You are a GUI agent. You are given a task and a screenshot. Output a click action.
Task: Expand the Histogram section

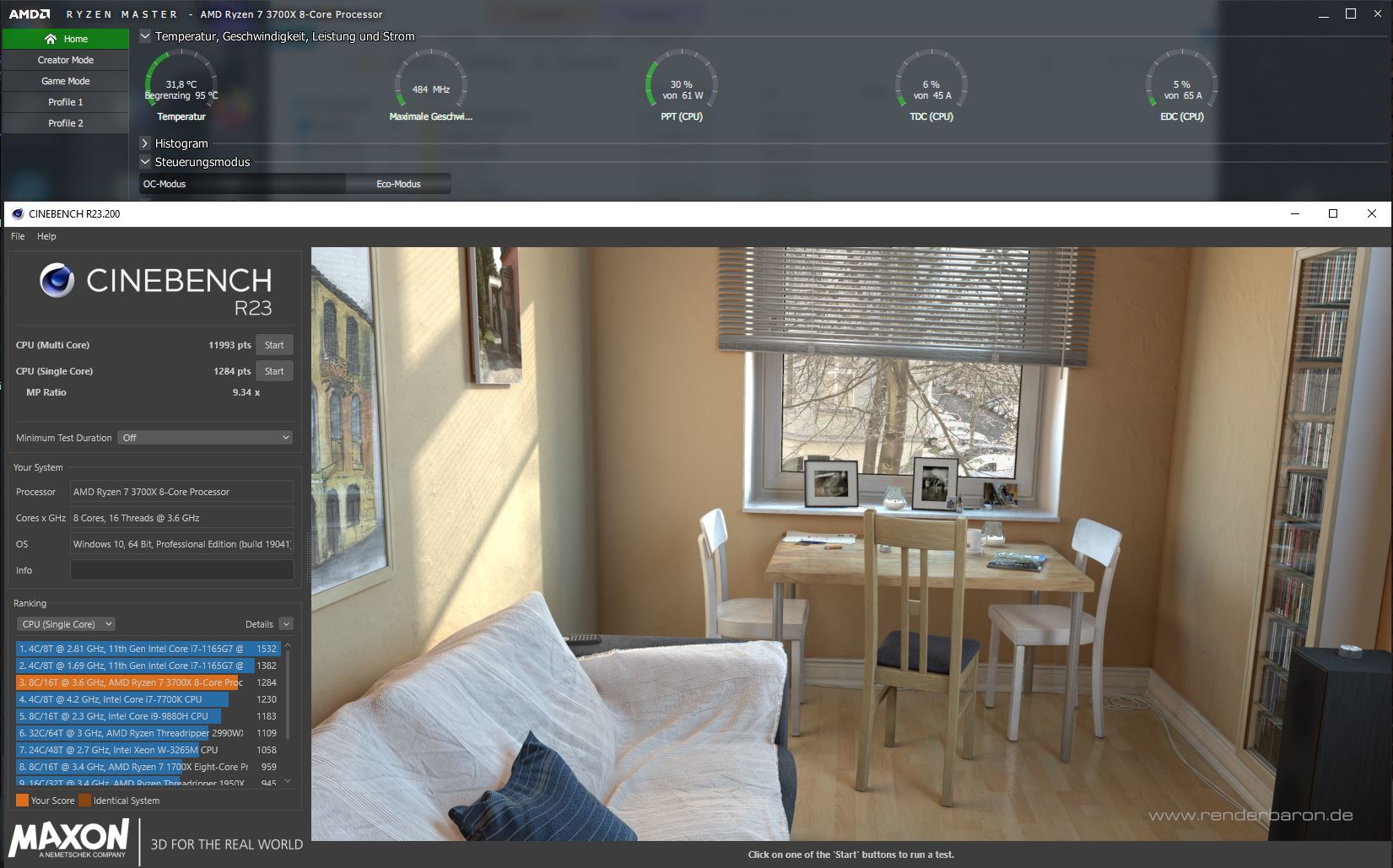point(145,143)
